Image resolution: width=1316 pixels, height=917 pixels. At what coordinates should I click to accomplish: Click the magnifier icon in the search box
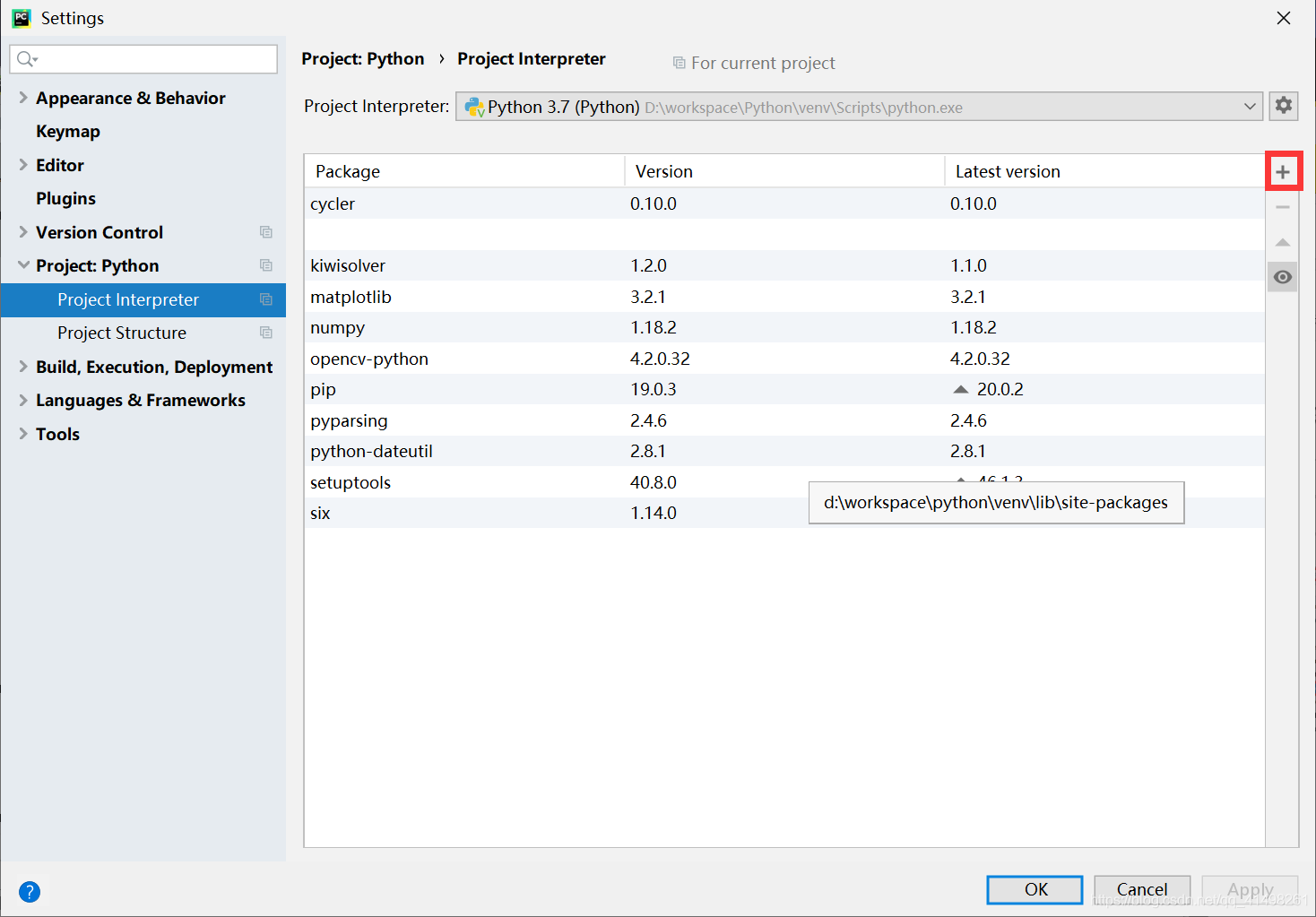tap(26, 58)
